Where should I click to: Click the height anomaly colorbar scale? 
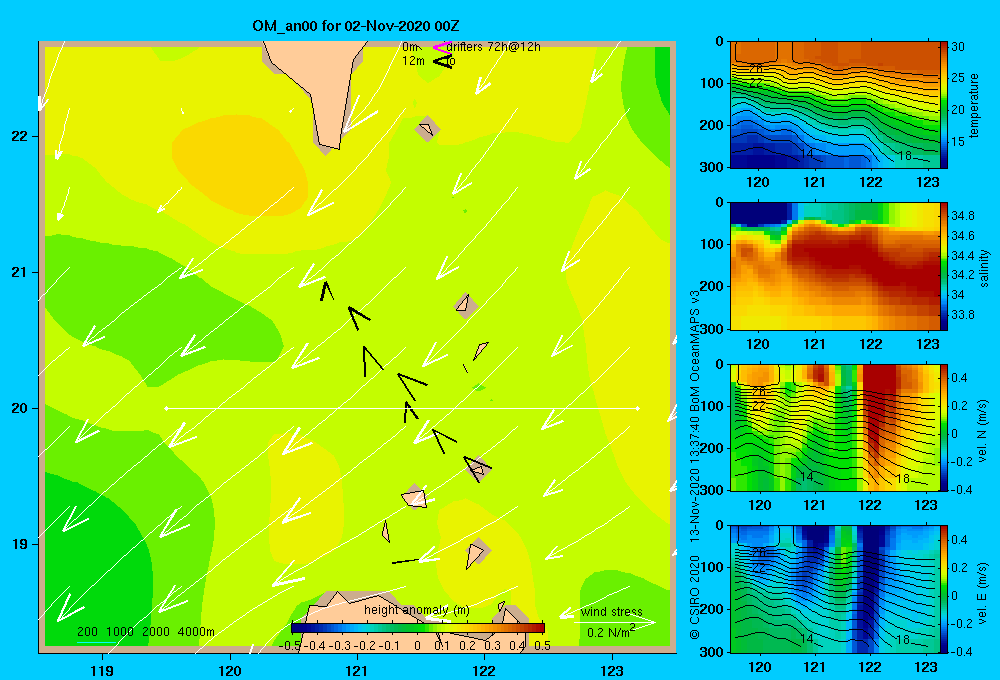417,628
